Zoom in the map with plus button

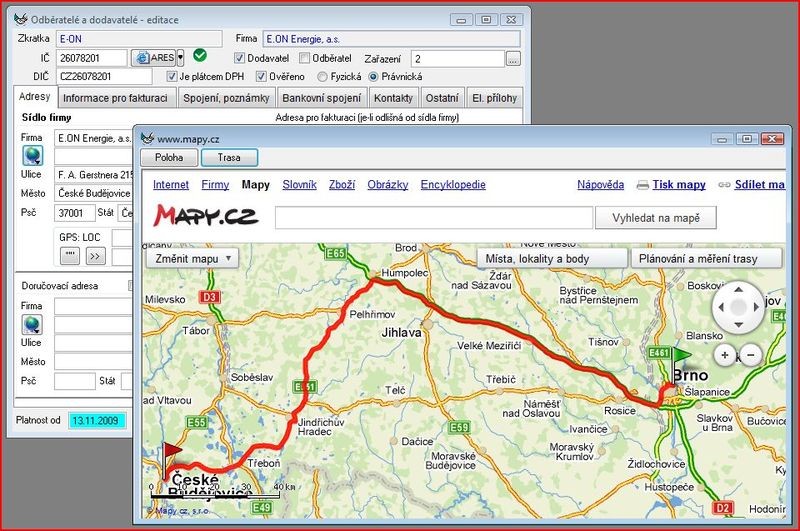pyautogui.click(x=724, y=355)
